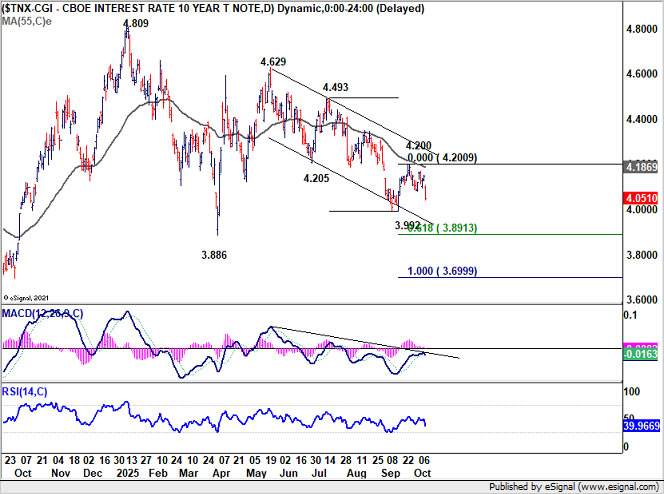Image resolution: width=664 pixels, height=494 pixels.
Task: Select the MACD(12,26,9,C) study label
Action: tap(42, 314)
